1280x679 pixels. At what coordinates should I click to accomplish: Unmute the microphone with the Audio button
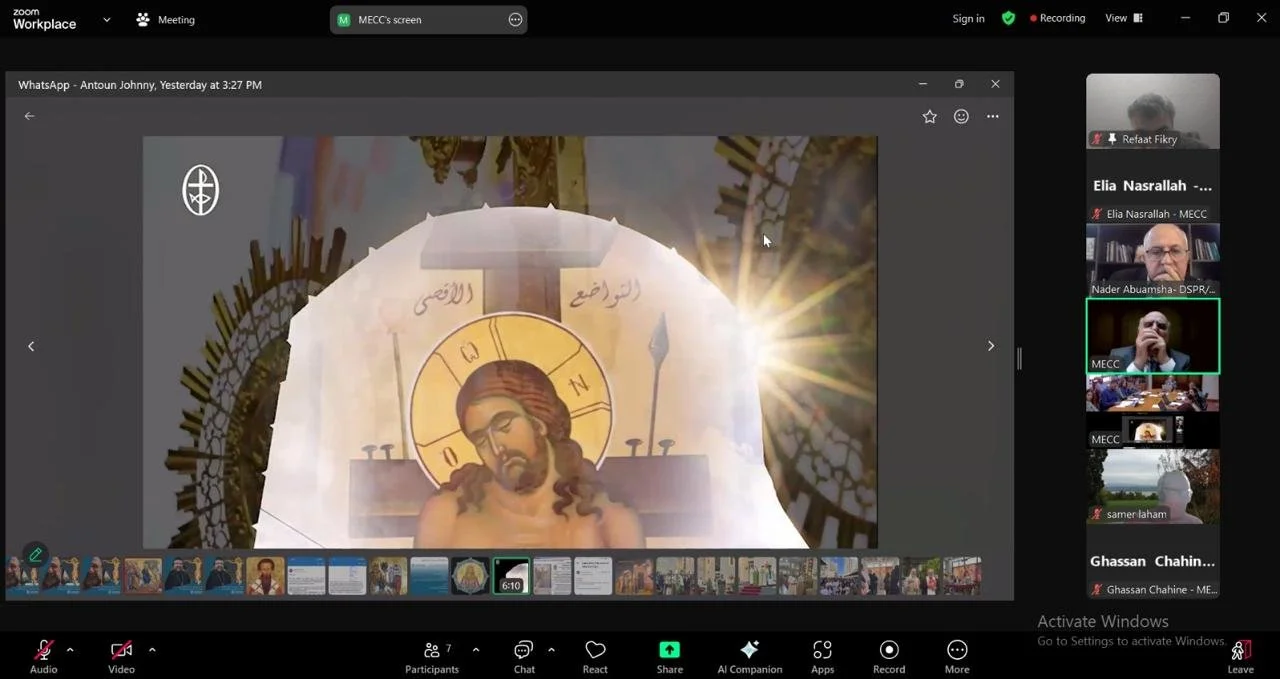point(43,657)
